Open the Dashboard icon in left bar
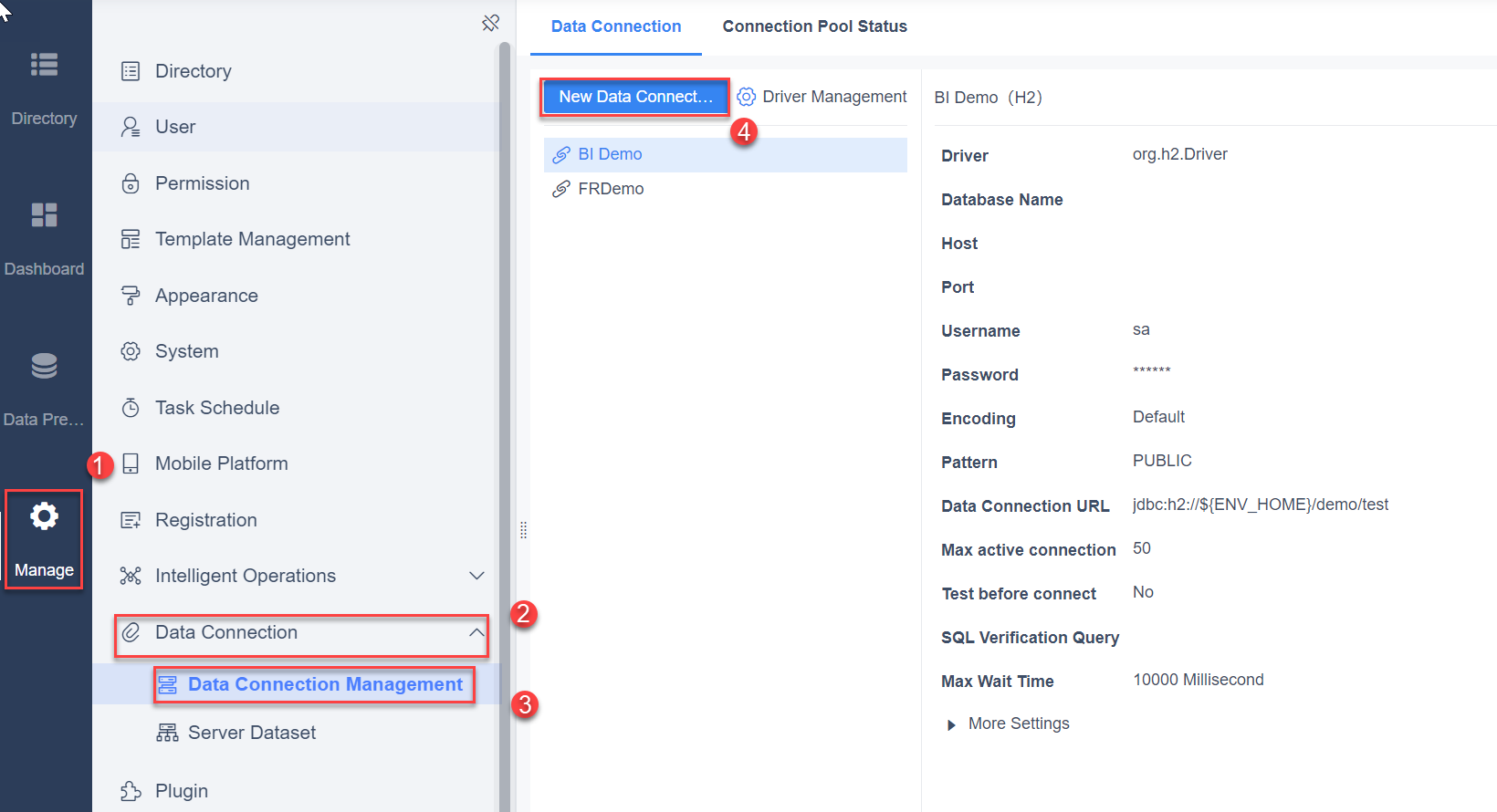 (44, 215)
